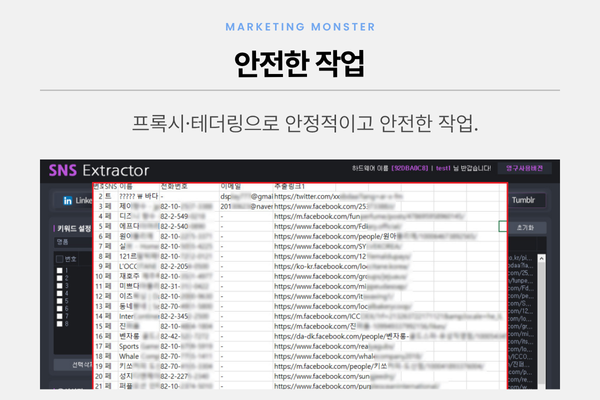Select phone cell 82-2-549 in row 4
The image size is (600, 400).
(x=189, y=216)
